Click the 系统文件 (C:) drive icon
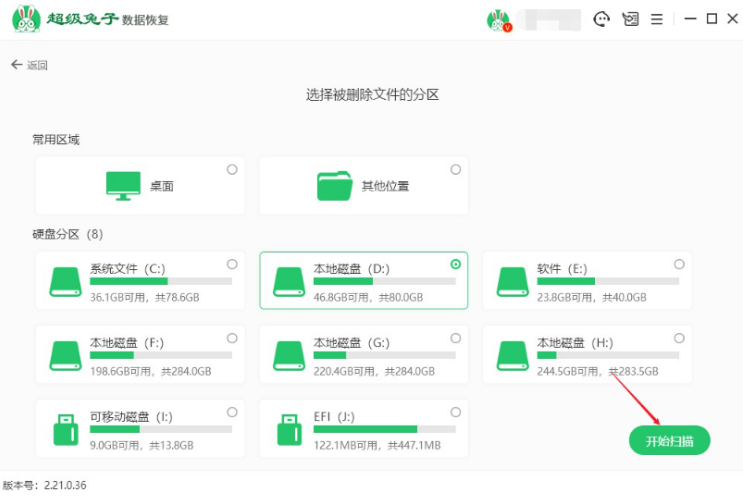The image size is (743, 497). (x=66, y=282)
